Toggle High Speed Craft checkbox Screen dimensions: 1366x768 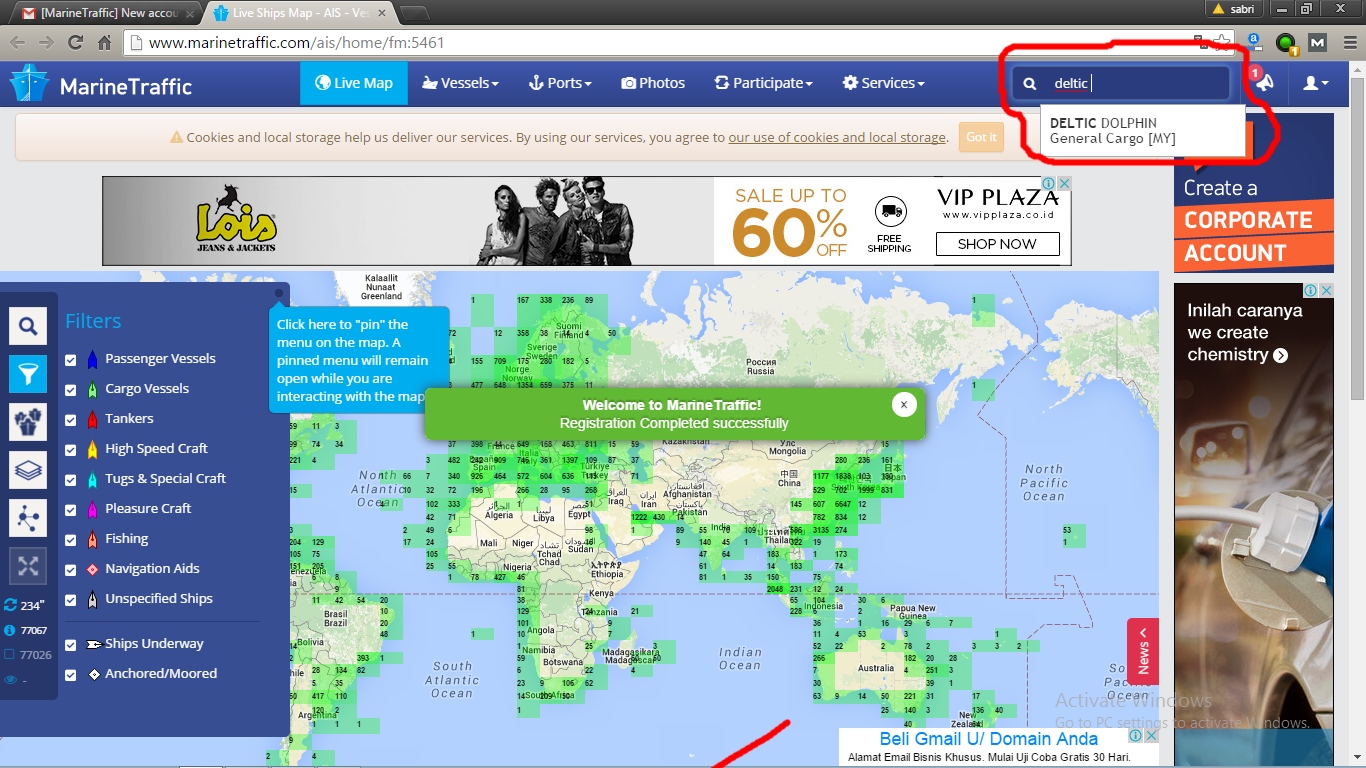click(x=71, y=450)
